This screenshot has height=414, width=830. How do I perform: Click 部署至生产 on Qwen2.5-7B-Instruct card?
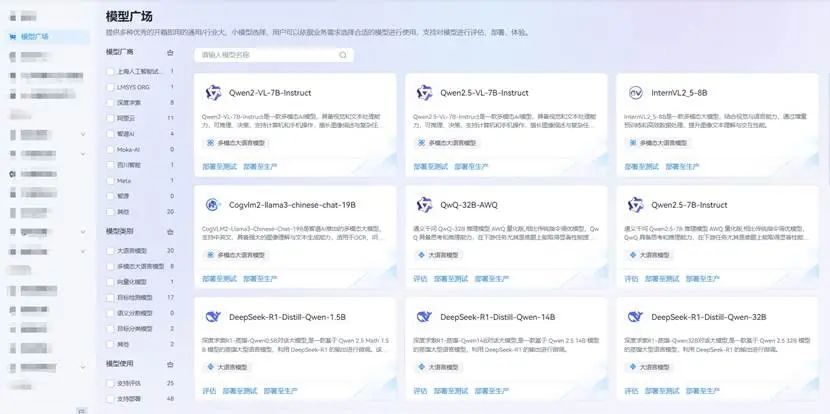[x=703, y=278]
